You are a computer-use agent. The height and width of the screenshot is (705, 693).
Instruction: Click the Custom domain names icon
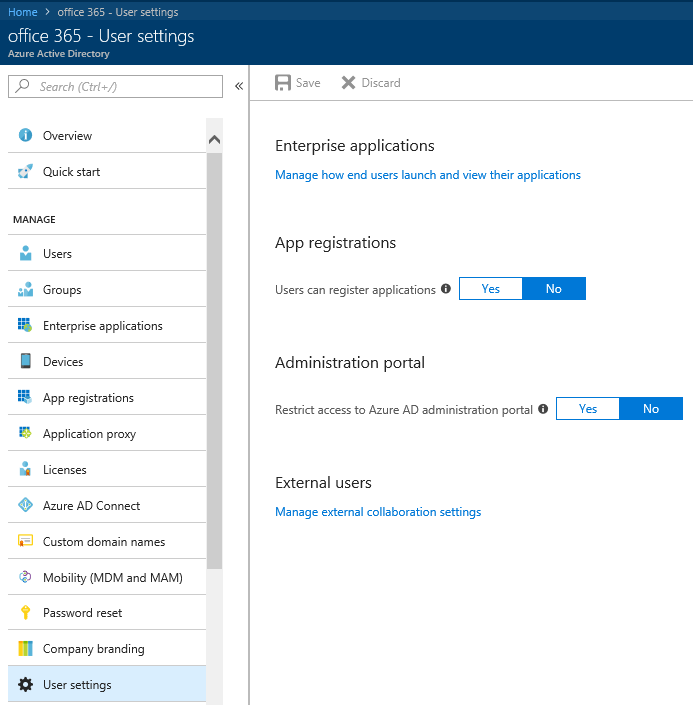(25, 540)
